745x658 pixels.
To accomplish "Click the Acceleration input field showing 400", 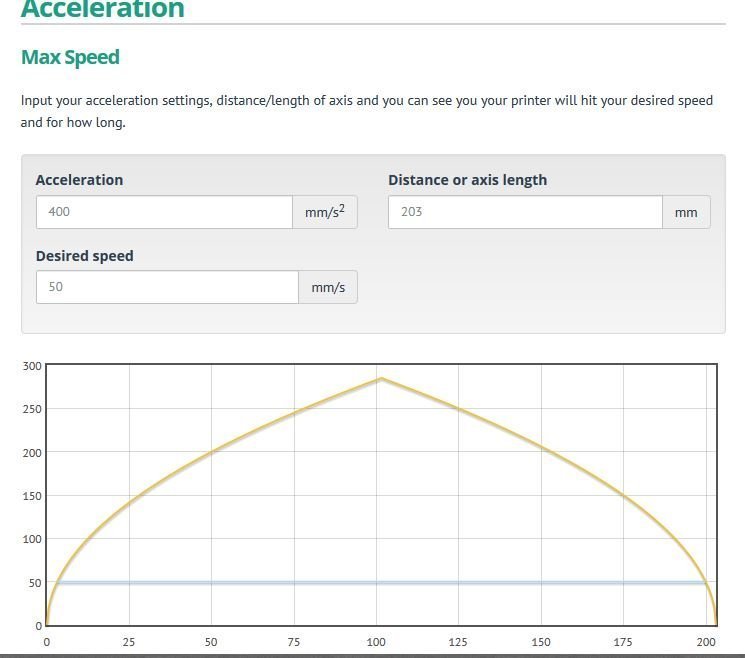I will (x=164, y=212).
